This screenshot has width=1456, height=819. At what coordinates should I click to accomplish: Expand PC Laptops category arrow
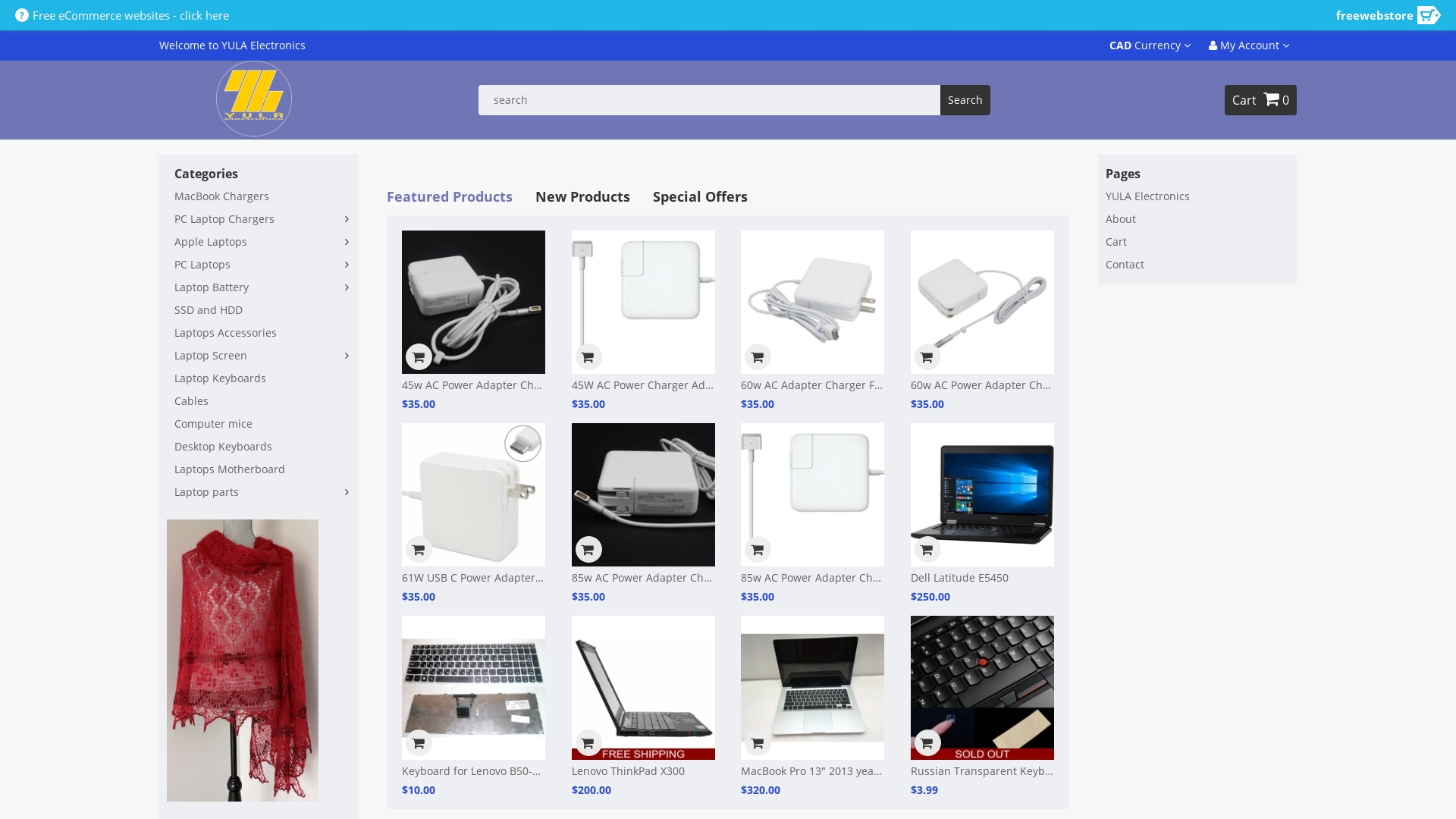pos(347,265)
